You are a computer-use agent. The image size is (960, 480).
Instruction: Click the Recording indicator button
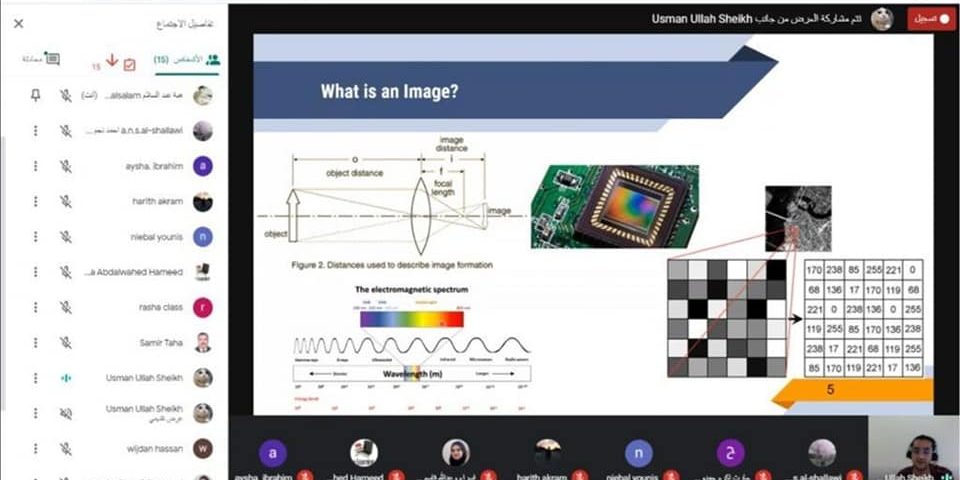pos(931,19)
